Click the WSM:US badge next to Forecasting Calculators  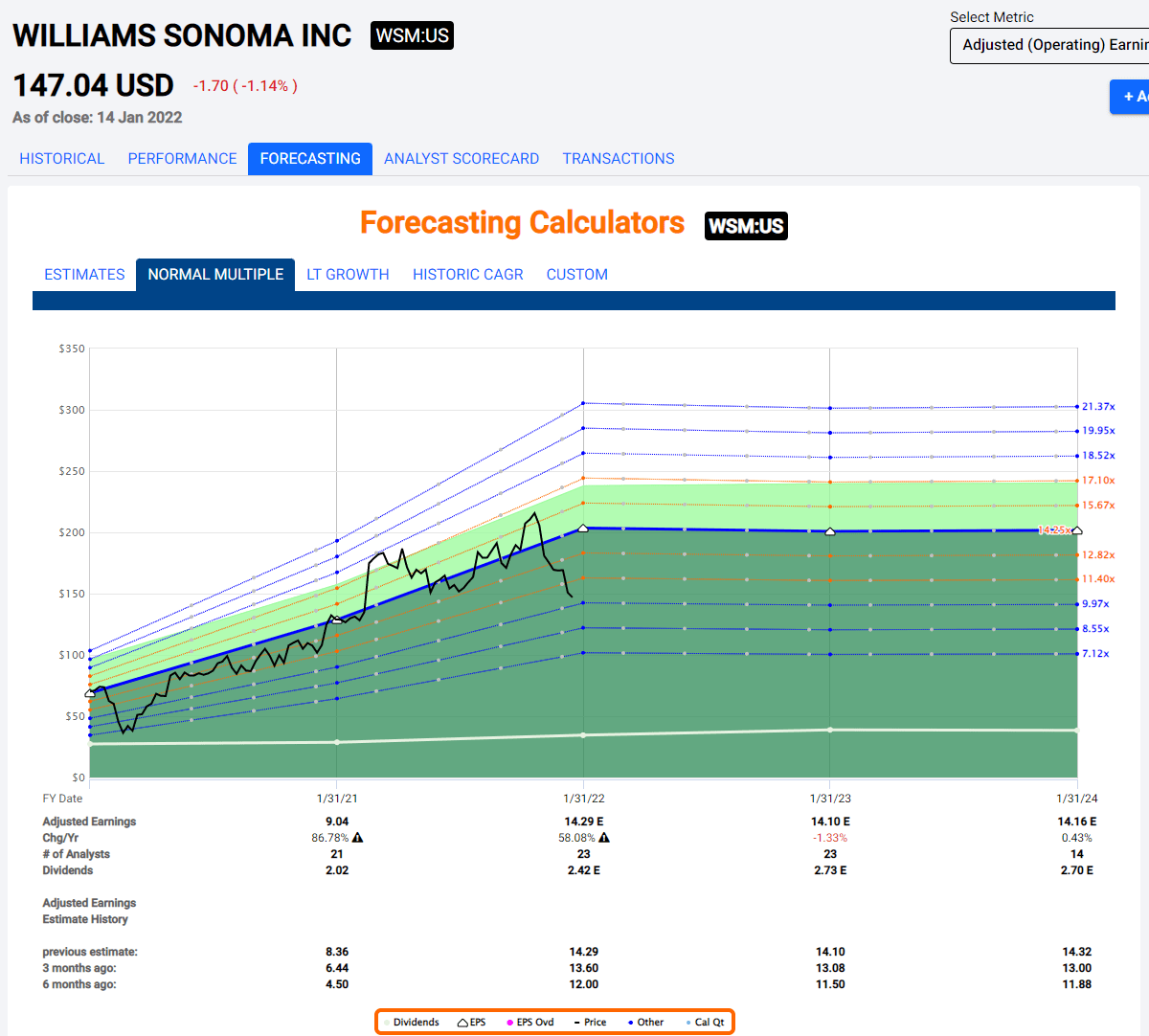click(x=746, y=226)
